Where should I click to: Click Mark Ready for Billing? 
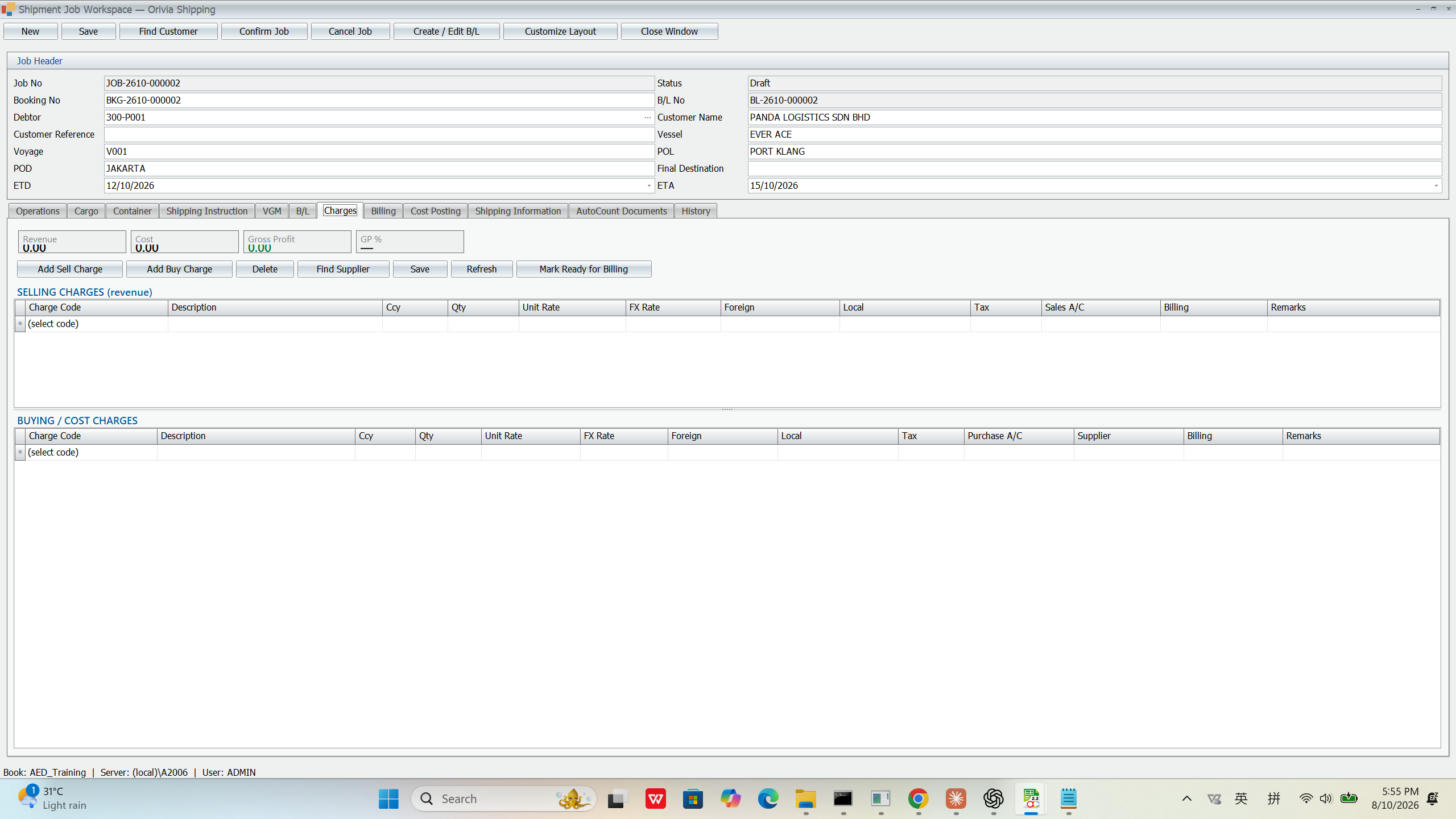[584, 269]
